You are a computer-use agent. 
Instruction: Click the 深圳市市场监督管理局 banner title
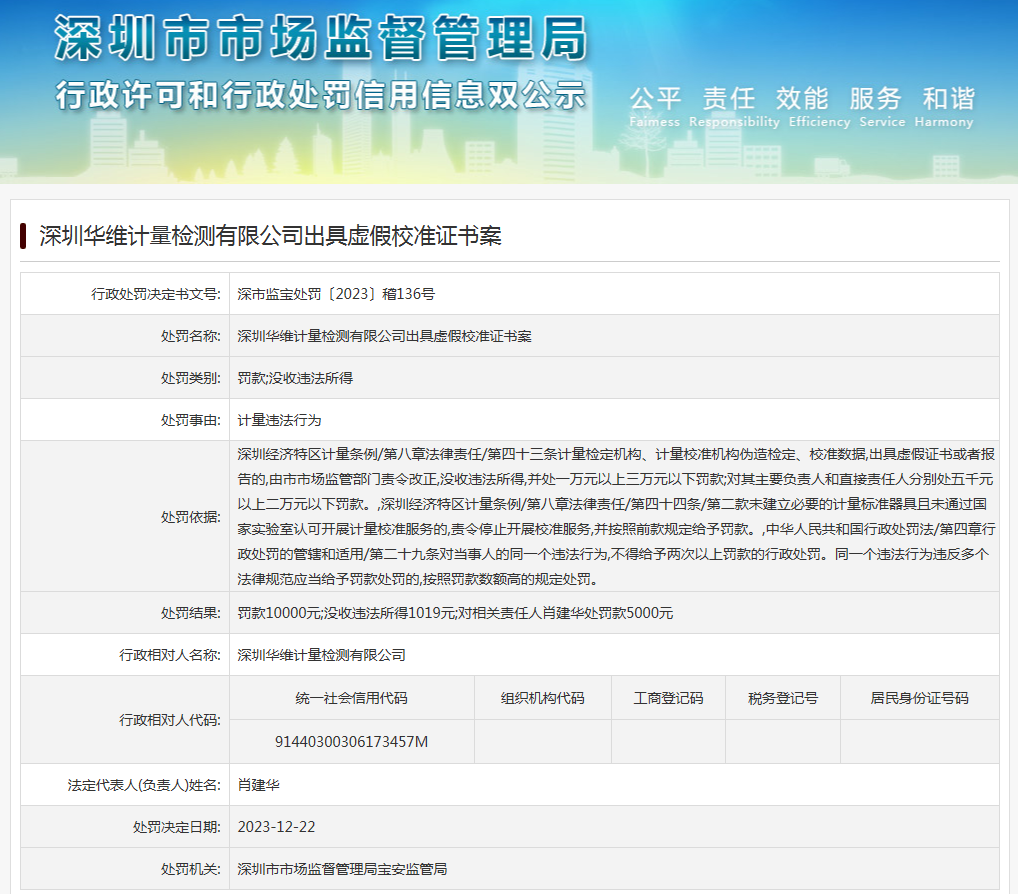(x=320, y=40)
